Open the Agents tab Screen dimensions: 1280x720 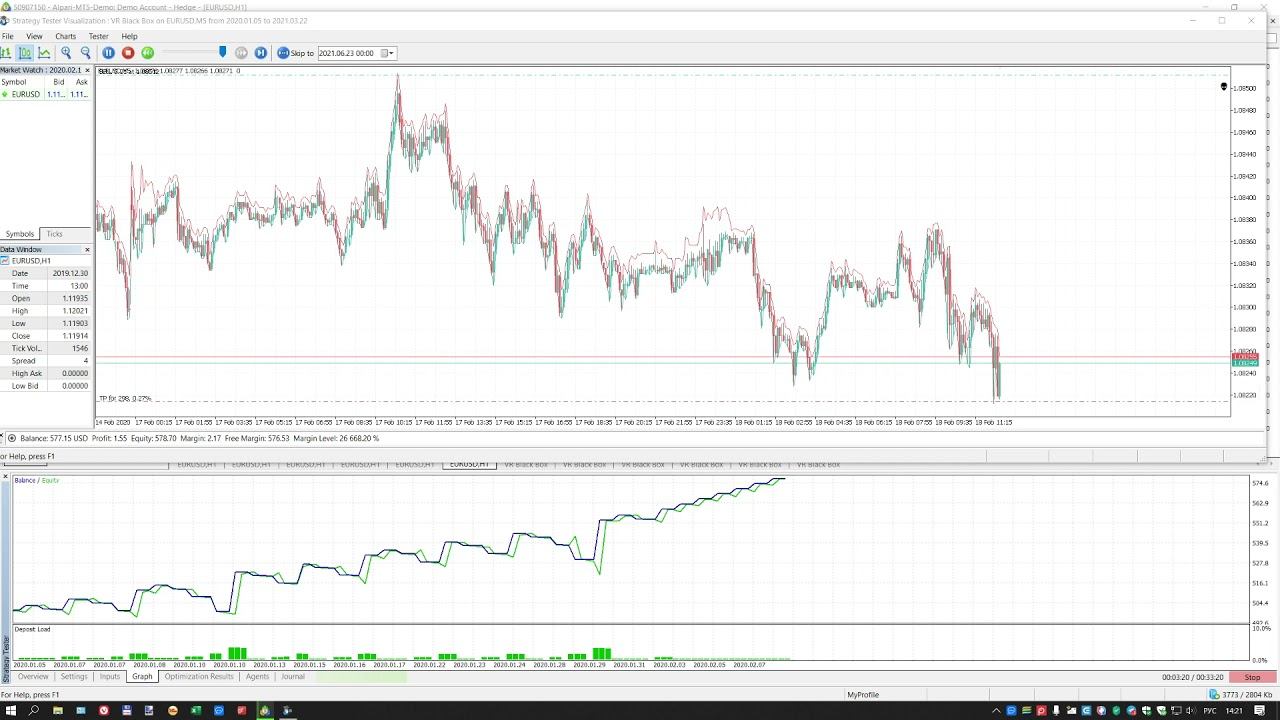pos(258,677)
